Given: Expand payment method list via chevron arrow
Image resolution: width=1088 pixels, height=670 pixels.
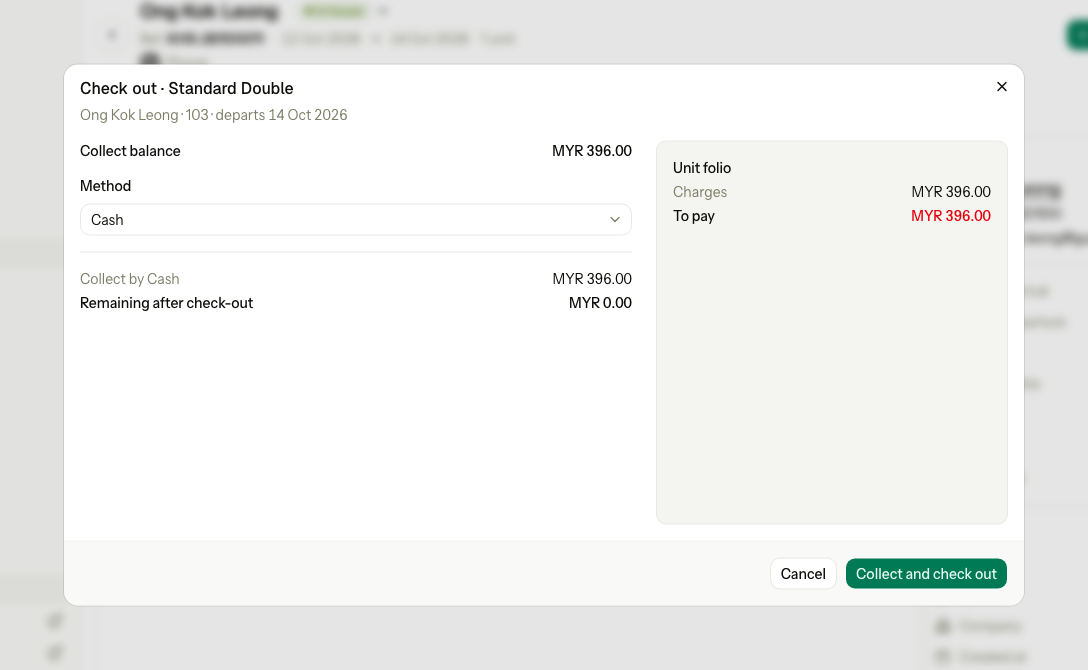Looking at the screenshot, I should coord(615,220).
